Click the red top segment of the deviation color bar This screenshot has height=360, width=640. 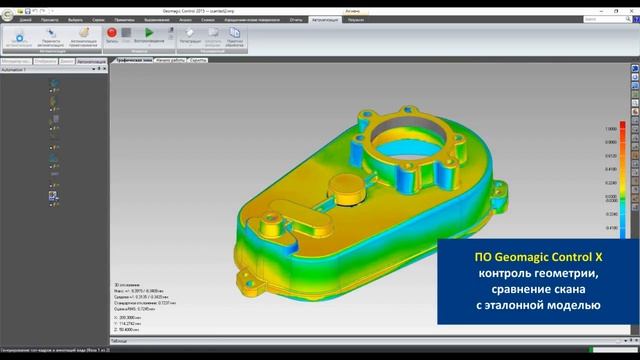(622, 125)
